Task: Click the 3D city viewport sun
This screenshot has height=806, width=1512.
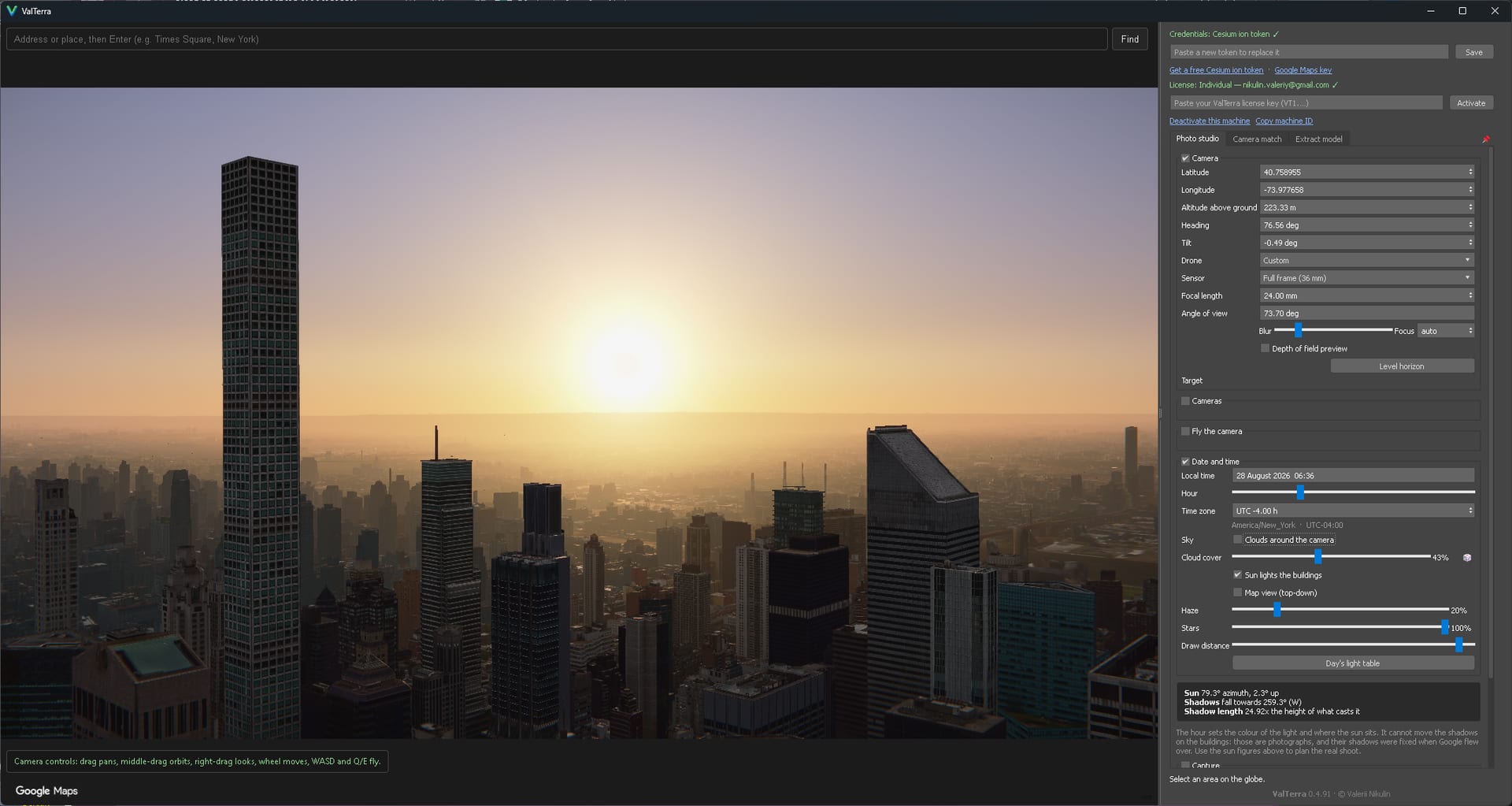Action: [x=626, y=362]
